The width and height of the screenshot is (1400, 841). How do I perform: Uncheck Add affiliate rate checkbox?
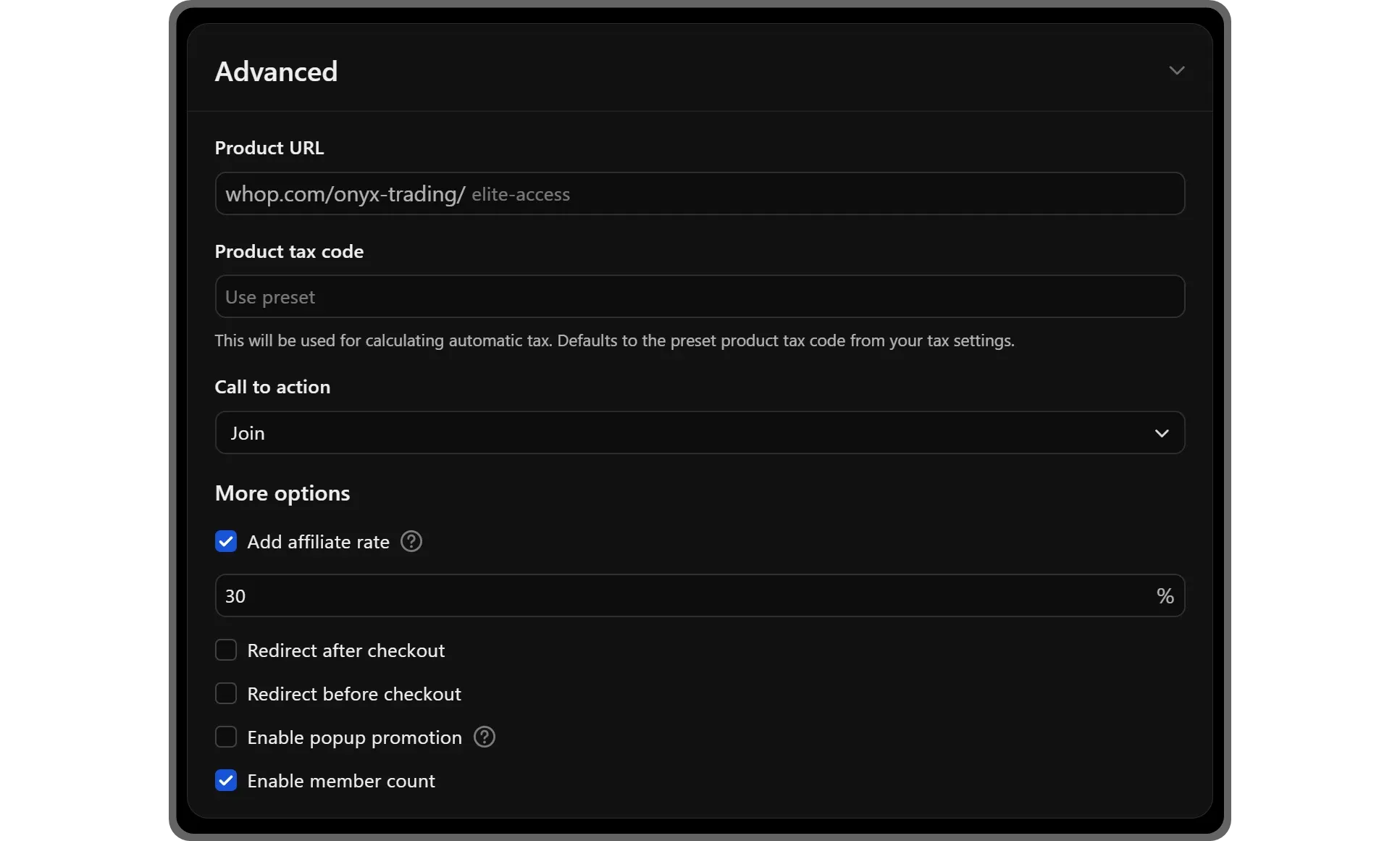[x=226, y=541]
